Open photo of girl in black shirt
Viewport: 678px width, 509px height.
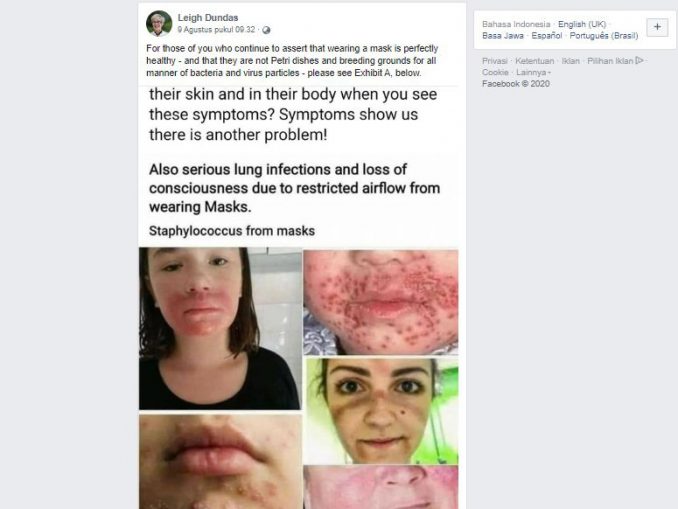click(220, 328)
